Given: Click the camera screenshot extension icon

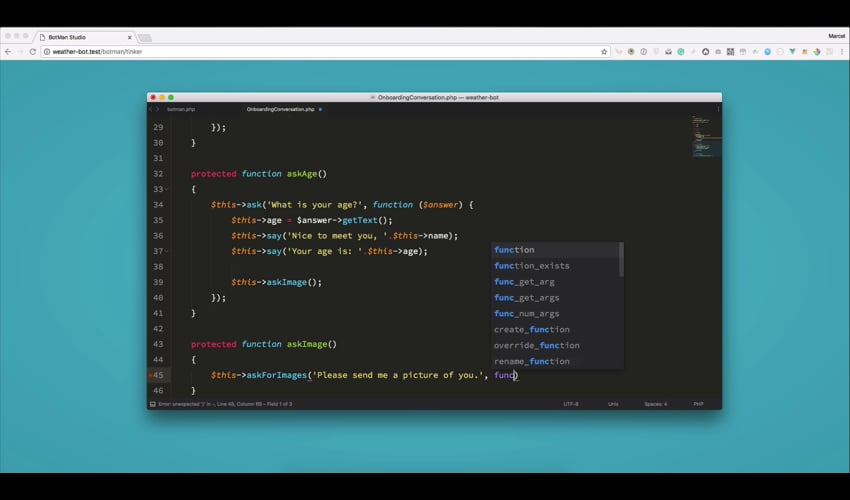Looking at the screenshot, I should coord(718,52).
